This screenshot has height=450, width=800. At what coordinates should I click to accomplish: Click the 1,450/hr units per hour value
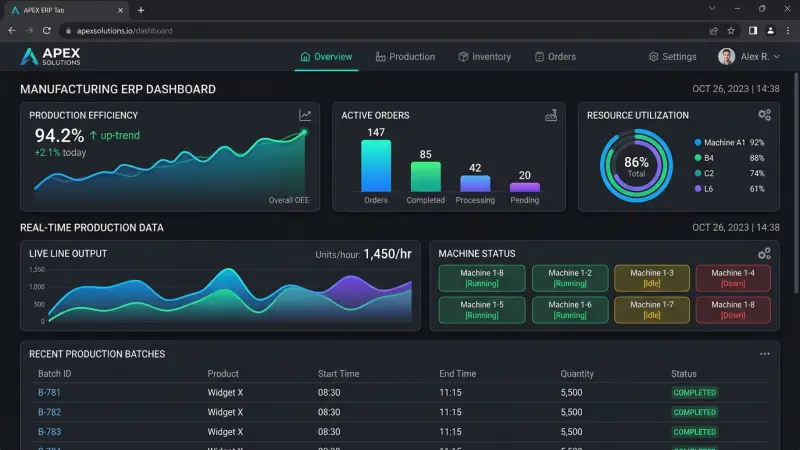point(387,254)
